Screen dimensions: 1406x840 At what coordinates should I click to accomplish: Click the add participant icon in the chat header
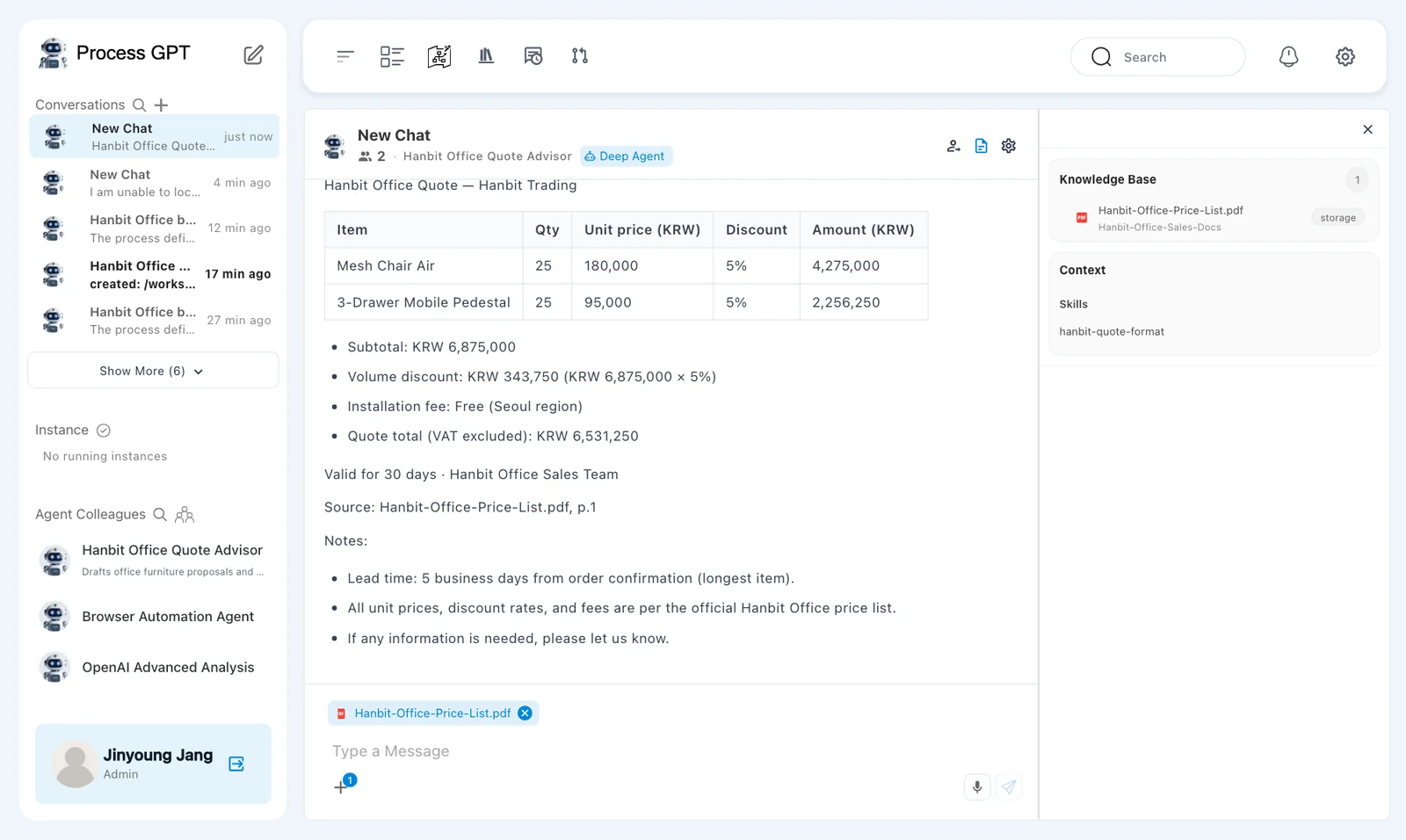(953, 146)
